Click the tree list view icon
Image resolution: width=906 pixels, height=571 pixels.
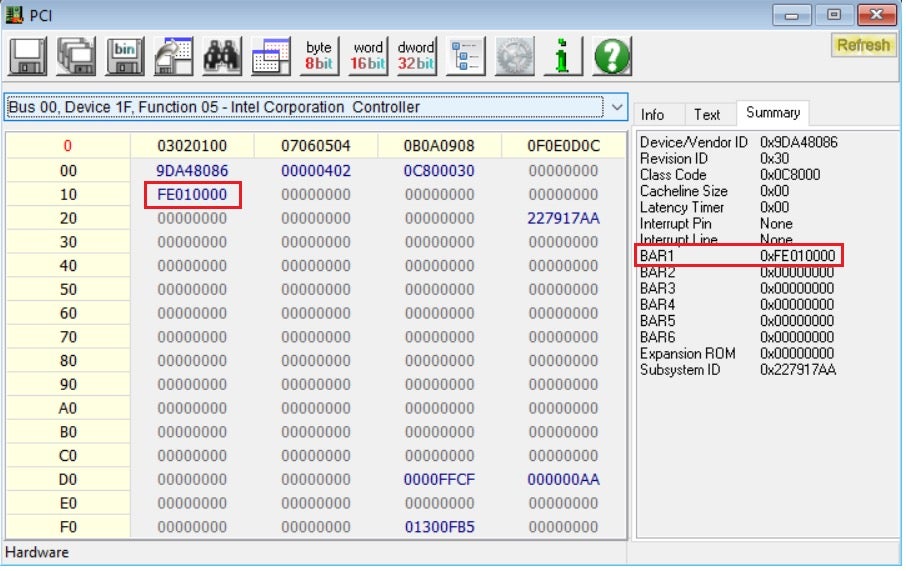coord(465,56)
